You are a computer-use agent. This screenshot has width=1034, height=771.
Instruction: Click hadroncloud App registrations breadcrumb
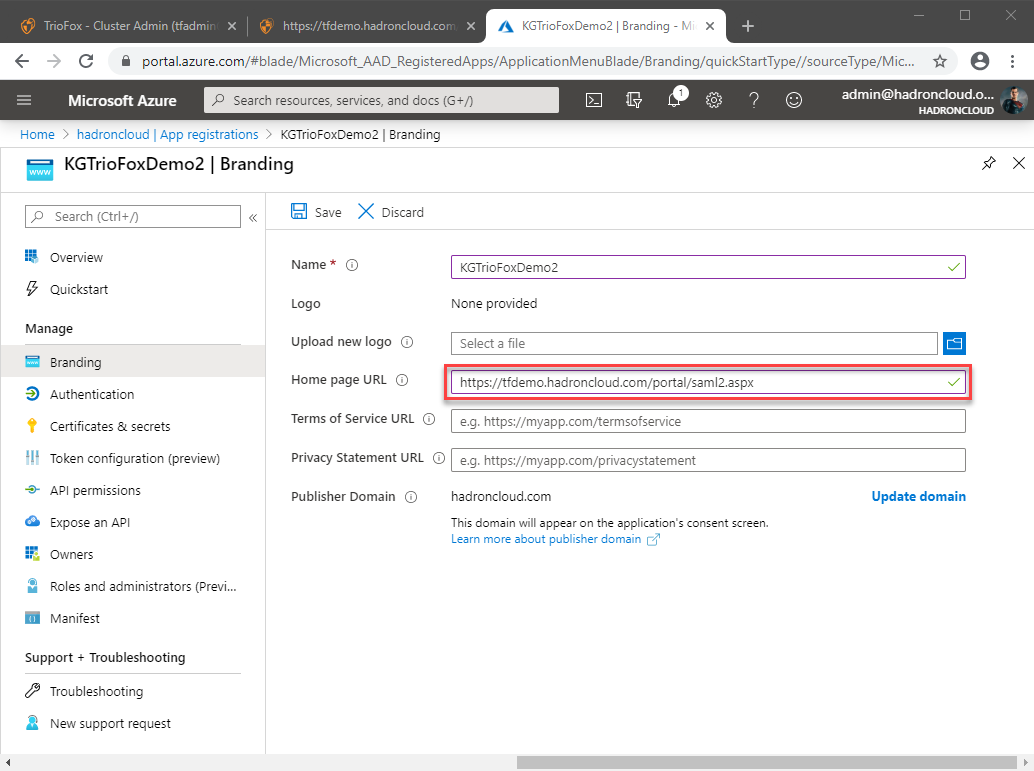167,135
